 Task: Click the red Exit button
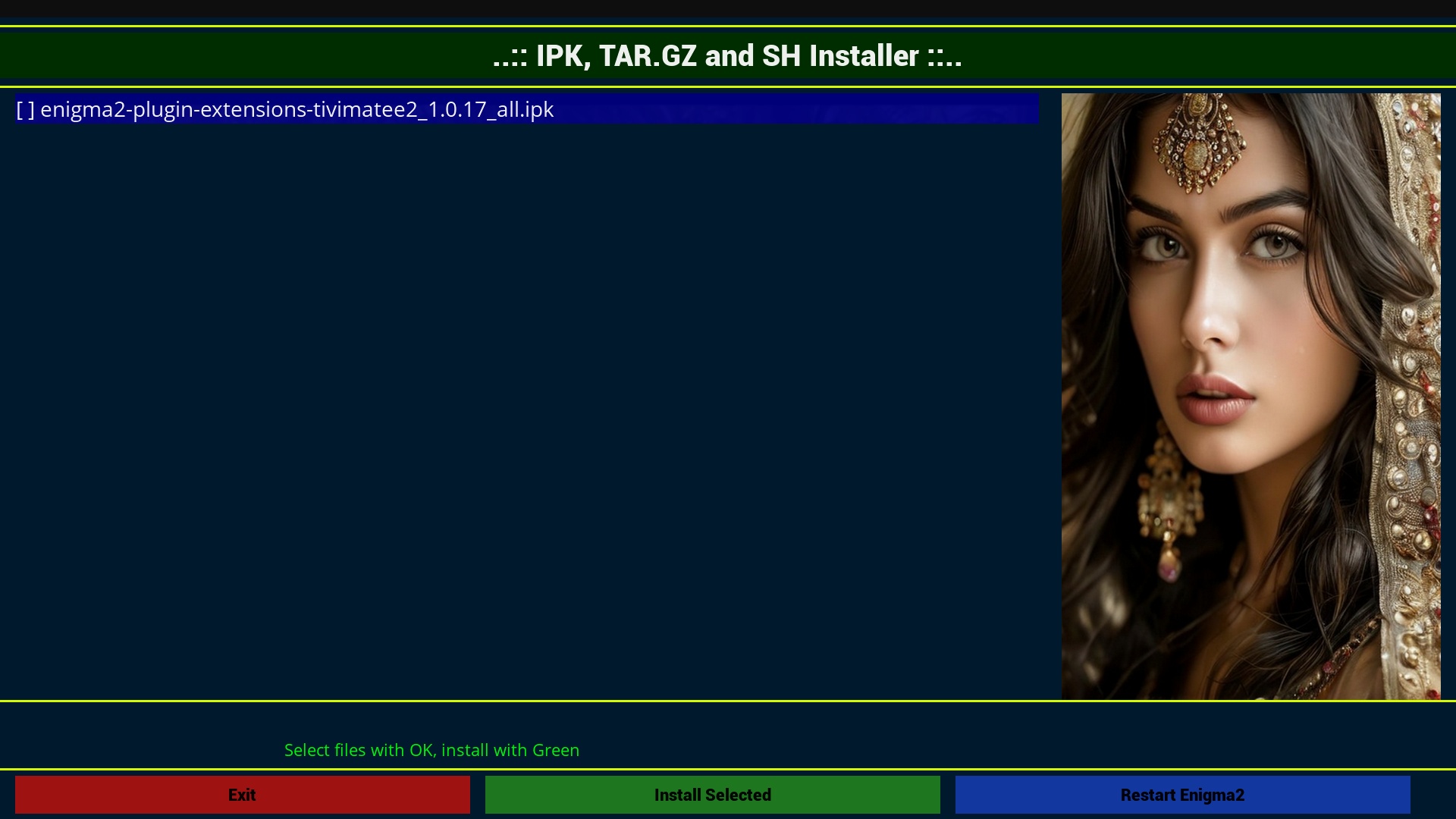click(x=243, y=795)
